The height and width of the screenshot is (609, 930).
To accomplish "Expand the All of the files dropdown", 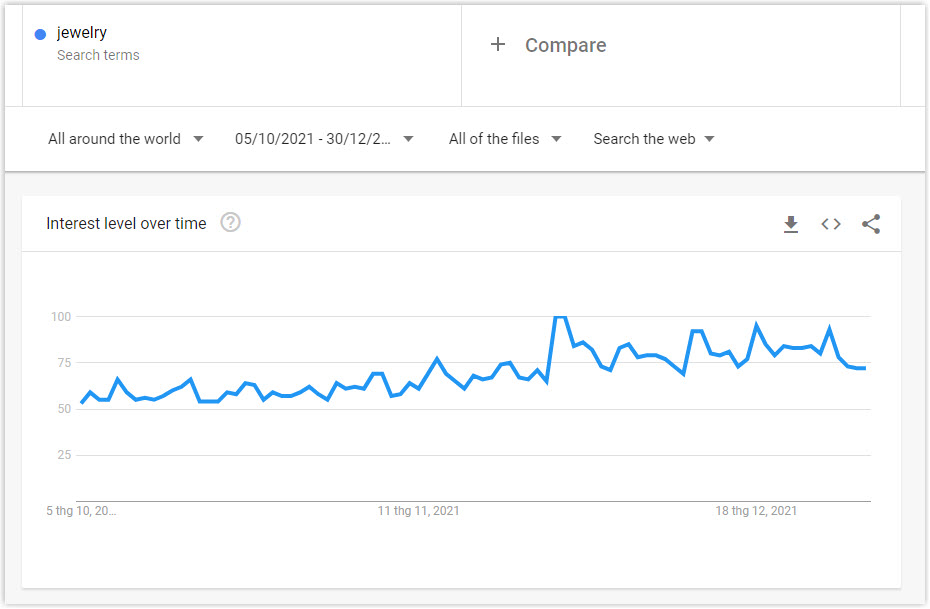I will 505,139.
